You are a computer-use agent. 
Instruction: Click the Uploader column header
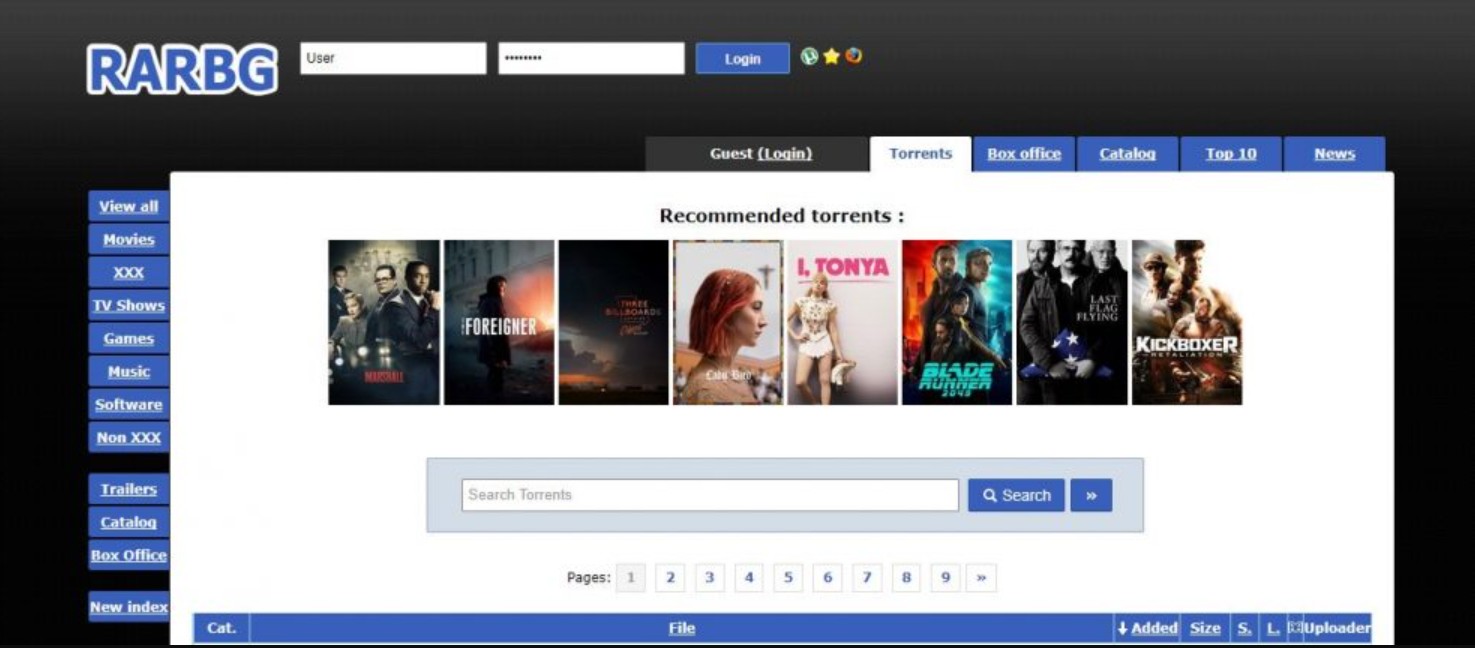coord(1337,628)
